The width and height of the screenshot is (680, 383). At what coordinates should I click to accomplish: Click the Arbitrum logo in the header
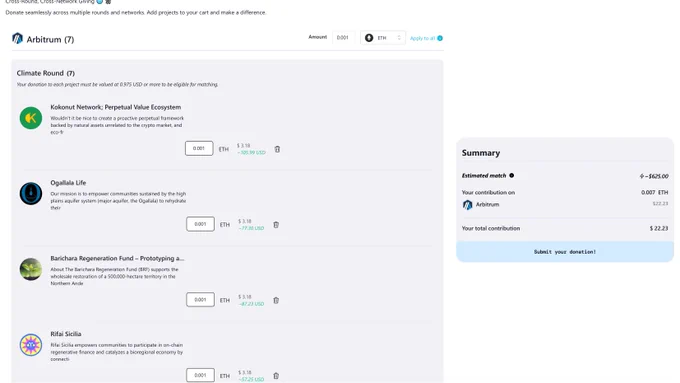(x=17, y=39)
